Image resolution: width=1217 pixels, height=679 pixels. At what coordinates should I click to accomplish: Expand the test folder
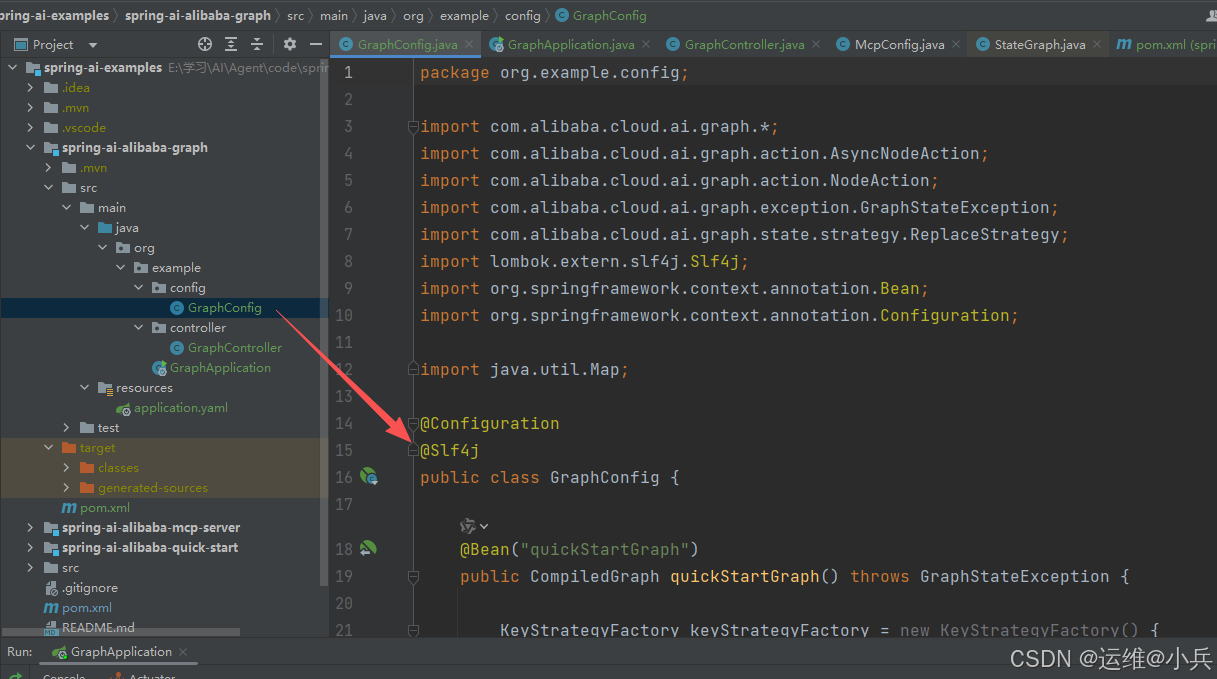click(x=67, y=427)
